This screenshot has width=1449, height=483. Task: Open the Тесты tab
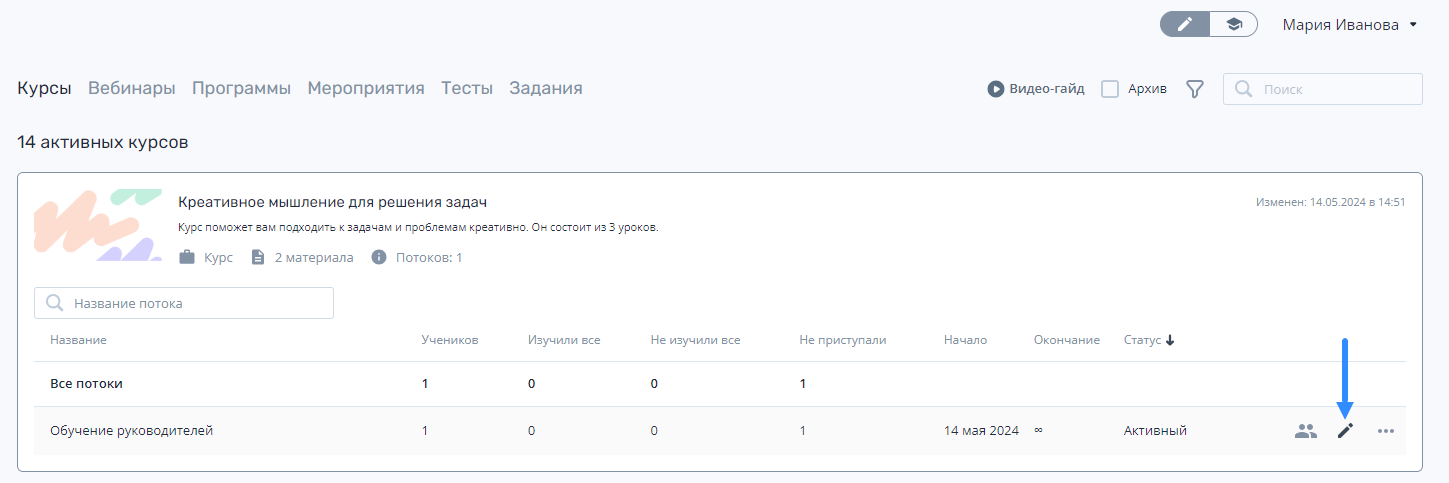pos(467,88)
